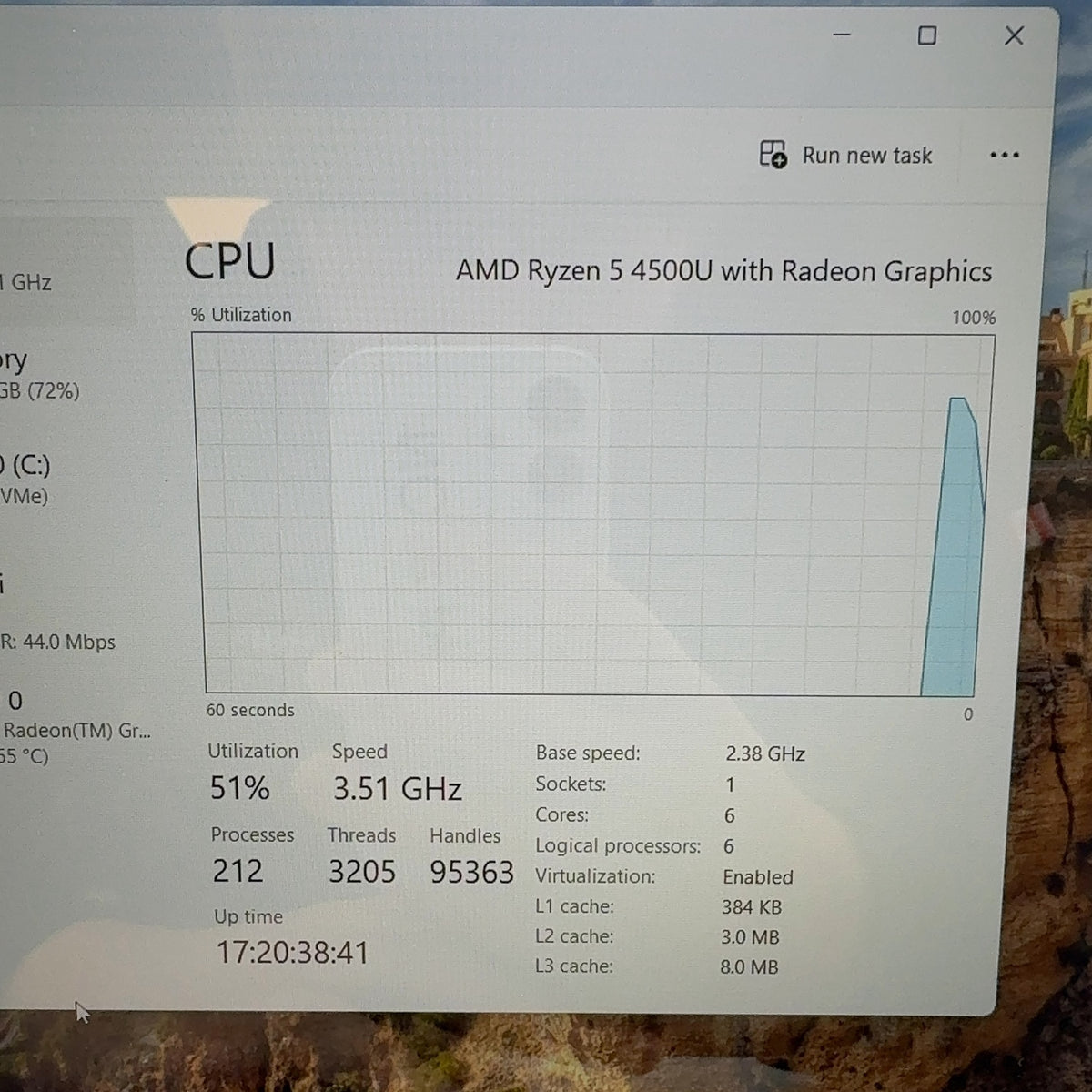
Task: Click the threads count 3205
Action: [362, 872]
